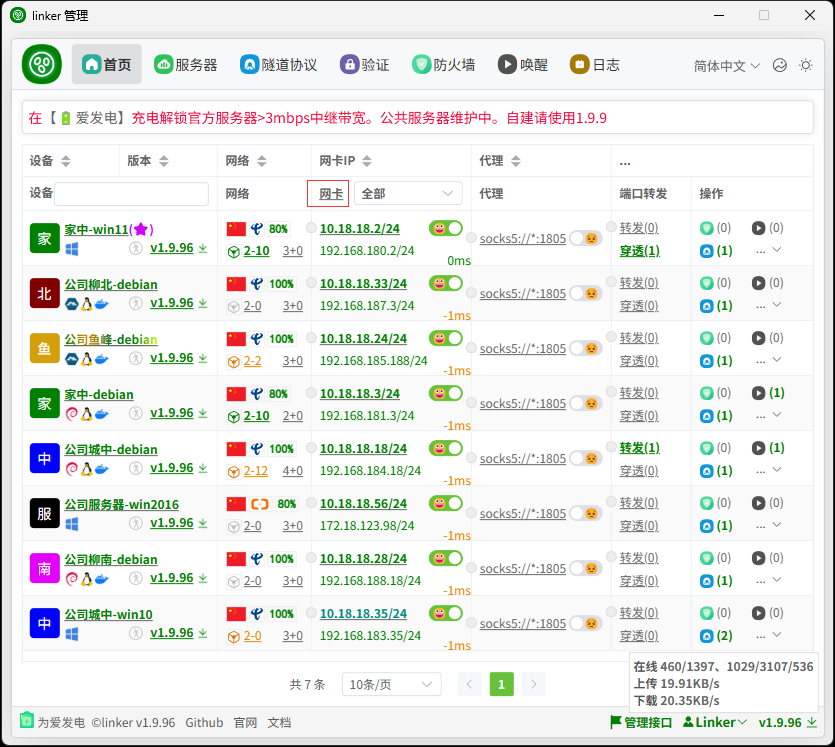Click the smiley face icon beside language
835x747 pixels.
click(780, 65)
